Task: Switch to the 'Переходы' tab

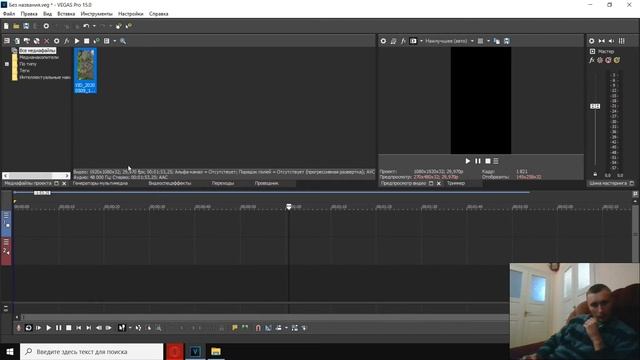Action: click(223, 183)
